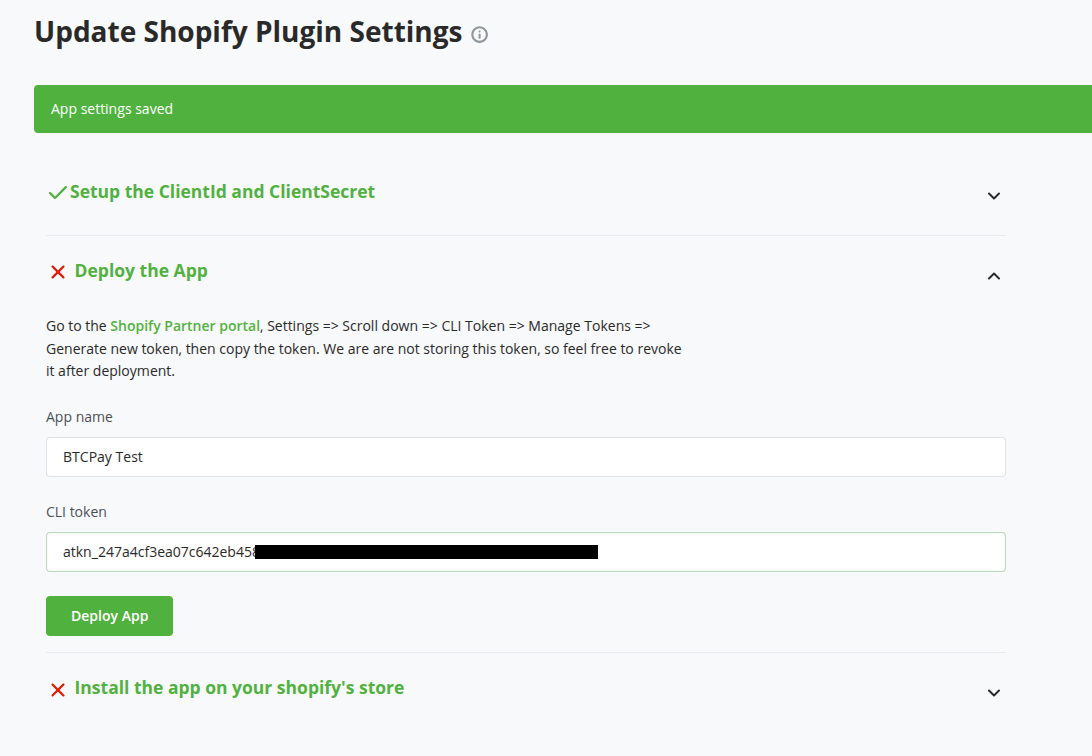1092x756 pixels.
Task: Click inside the CLI token input field
Action: point(700,552)
